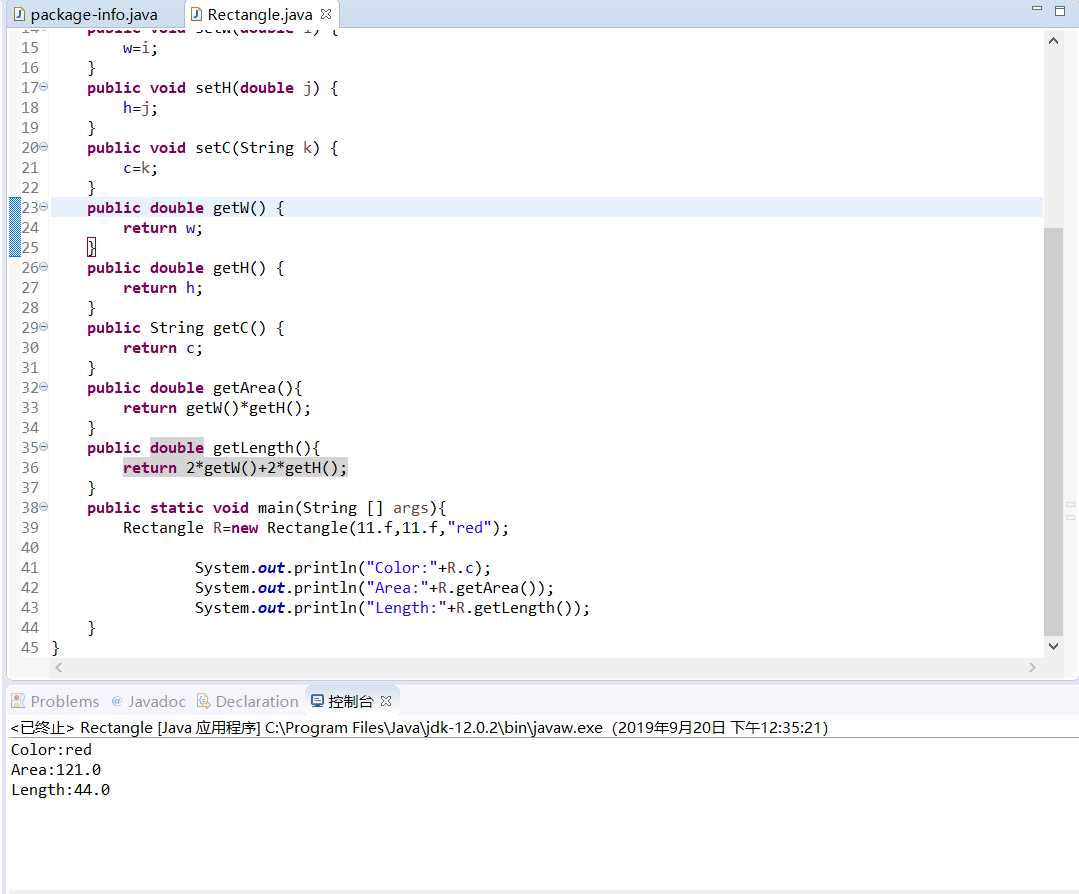The image size is (1079, 894).
Task: Click 'getArea()' method name on line 32
Action: pos(252,387)
